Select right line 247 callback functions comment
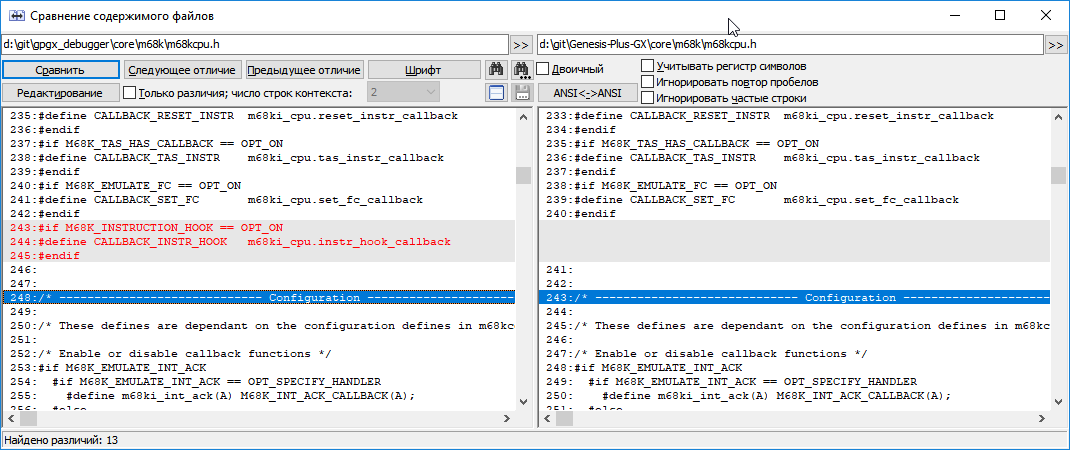The width and height of the screenshot is (1070, 450). coord(794,354)
